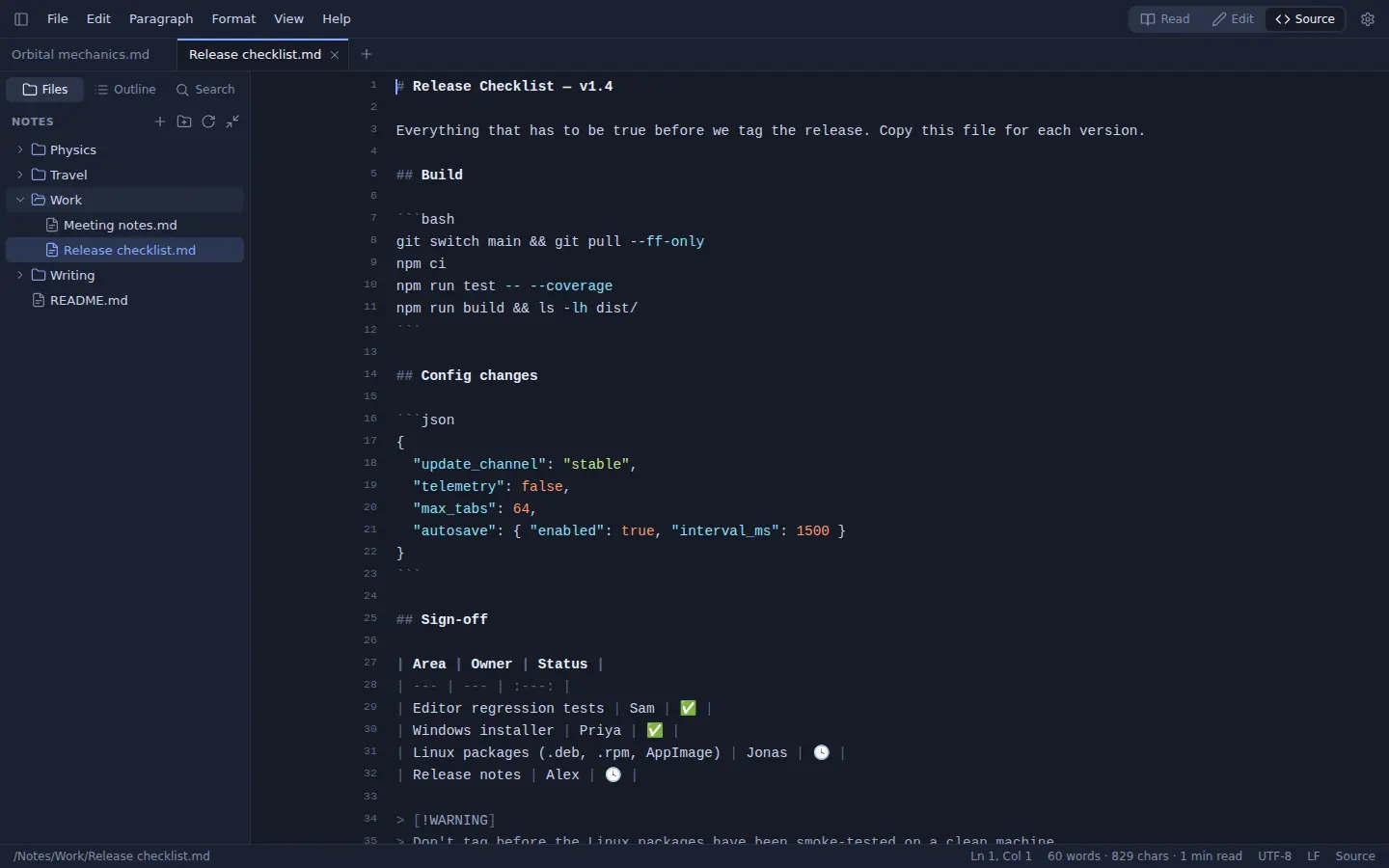The height and width of the screenshot is (868, 1389).
Task: Click line number 14 in gutter
Action: (x=370, y=374)
